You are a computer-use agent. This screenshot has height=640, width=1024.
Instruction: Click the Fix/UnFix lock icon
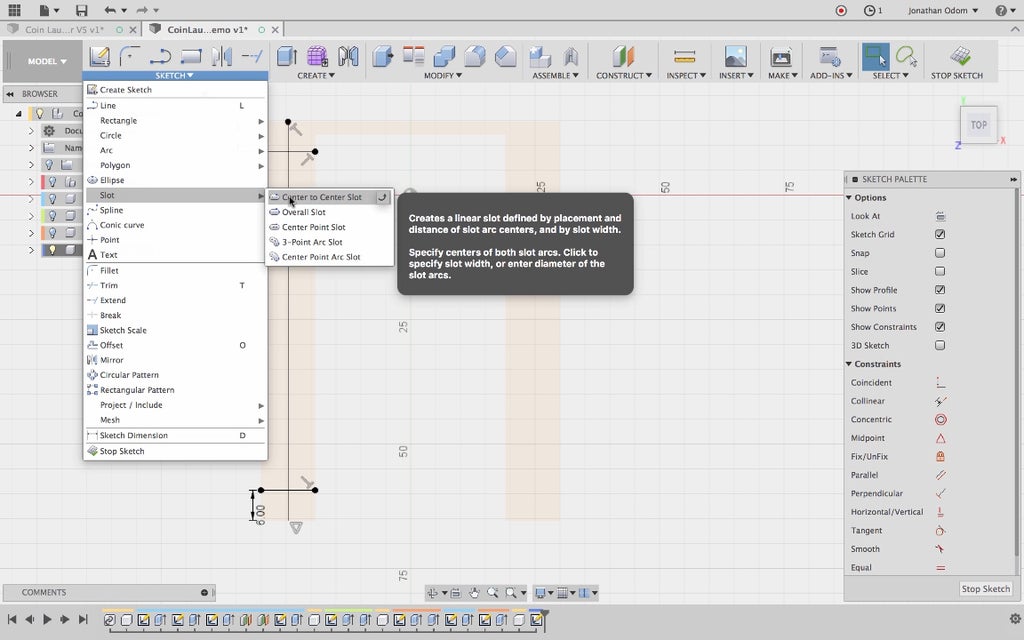[940, 457]
